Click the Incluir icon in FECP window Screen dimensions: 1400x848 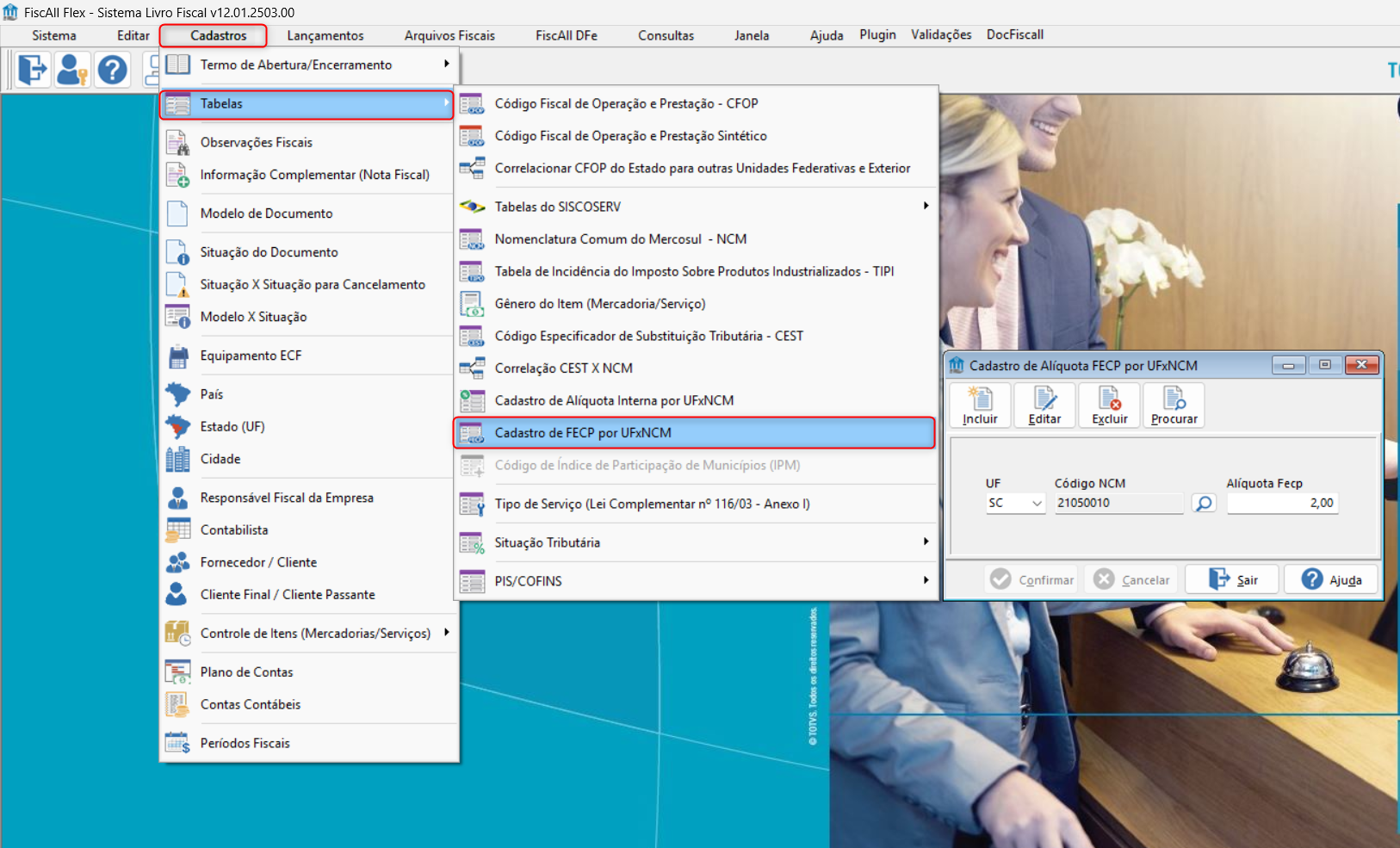click(980, 405)
